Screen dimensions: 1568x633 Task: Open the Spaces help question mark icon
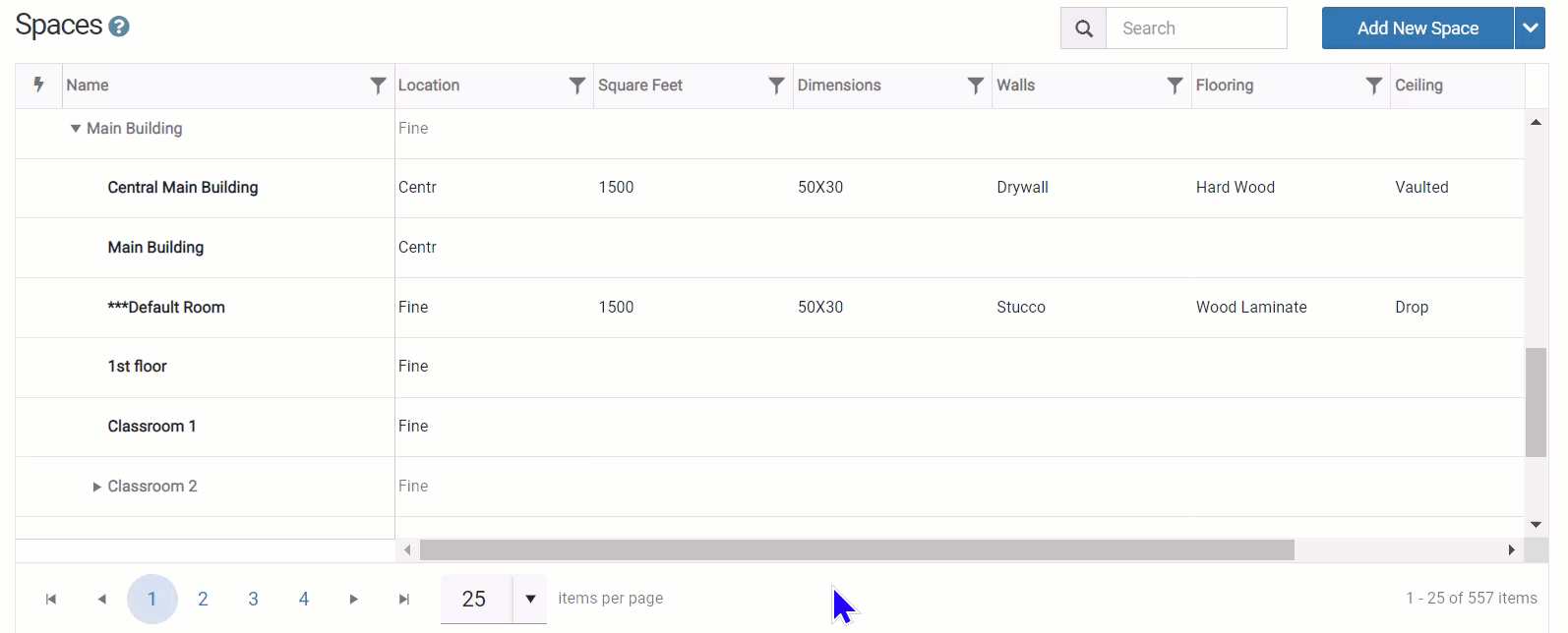pos(119,27)
